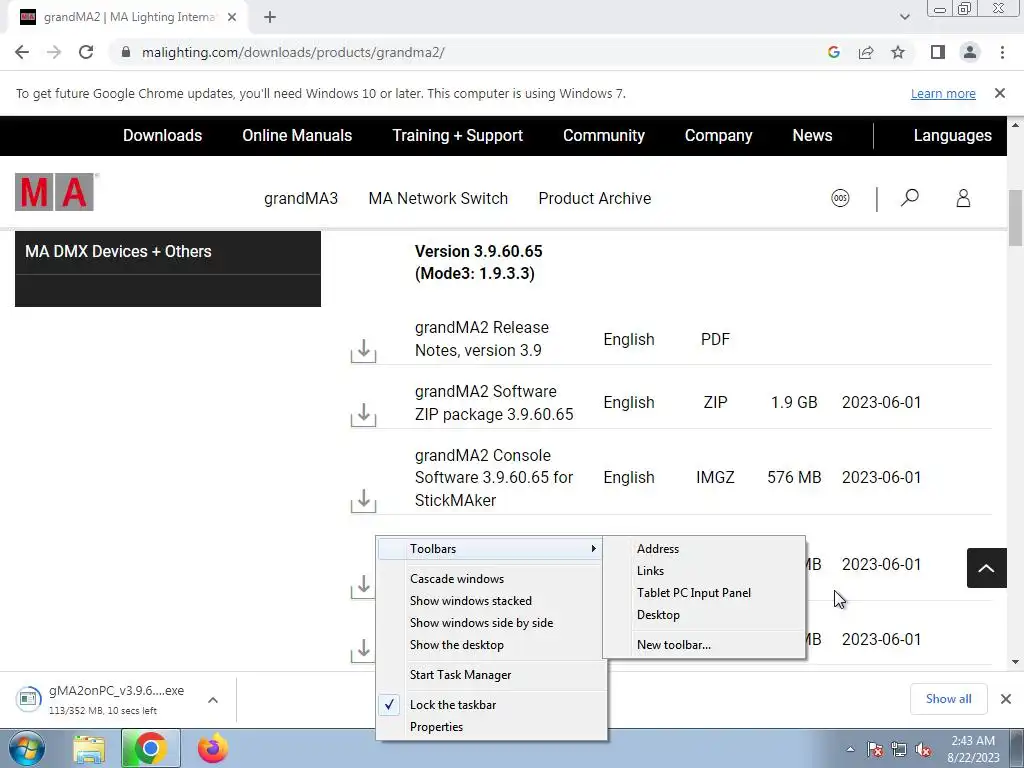
Task: Open the user account icon on site
Action: coord(963,198)
